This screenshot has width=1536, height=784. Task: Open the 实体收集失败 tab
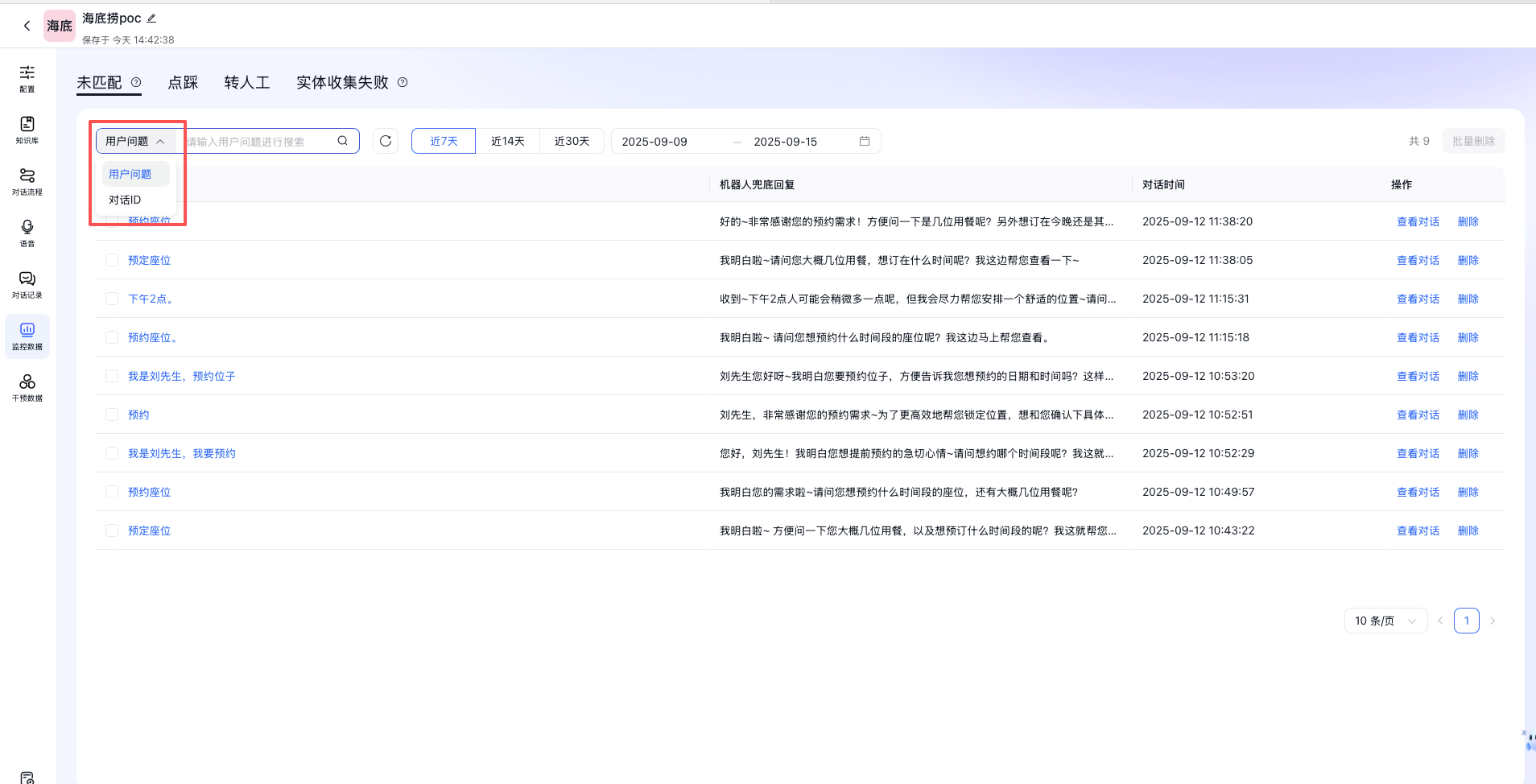tap(341, 82)
